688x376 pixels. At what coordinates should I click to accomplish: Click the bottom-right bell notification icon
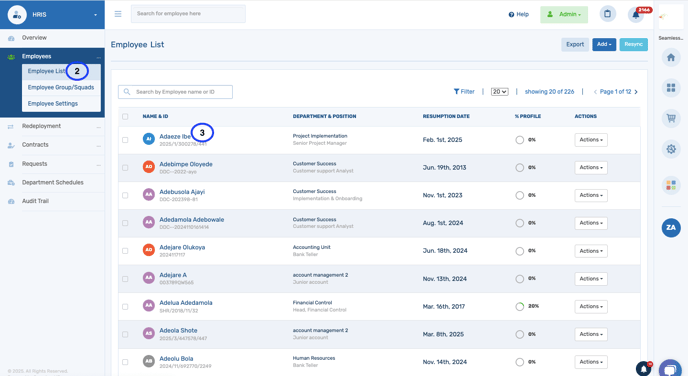643,369
